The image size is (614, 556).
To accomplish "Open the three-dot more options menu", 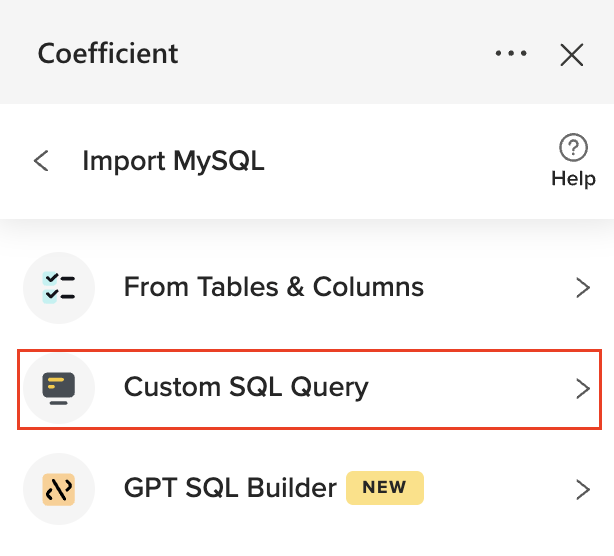I will coord(510,53).
